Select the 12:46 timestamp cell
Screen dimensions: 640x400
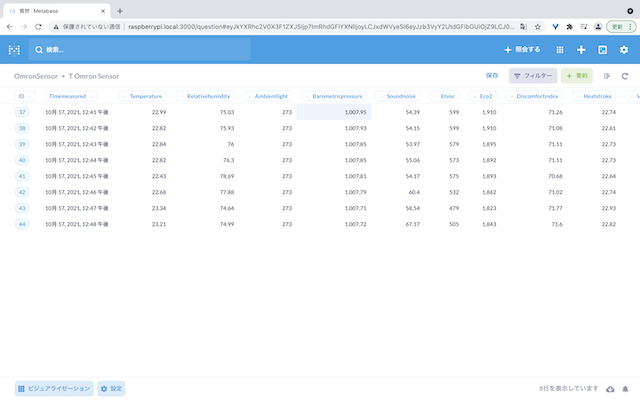(x=77, y=192)
